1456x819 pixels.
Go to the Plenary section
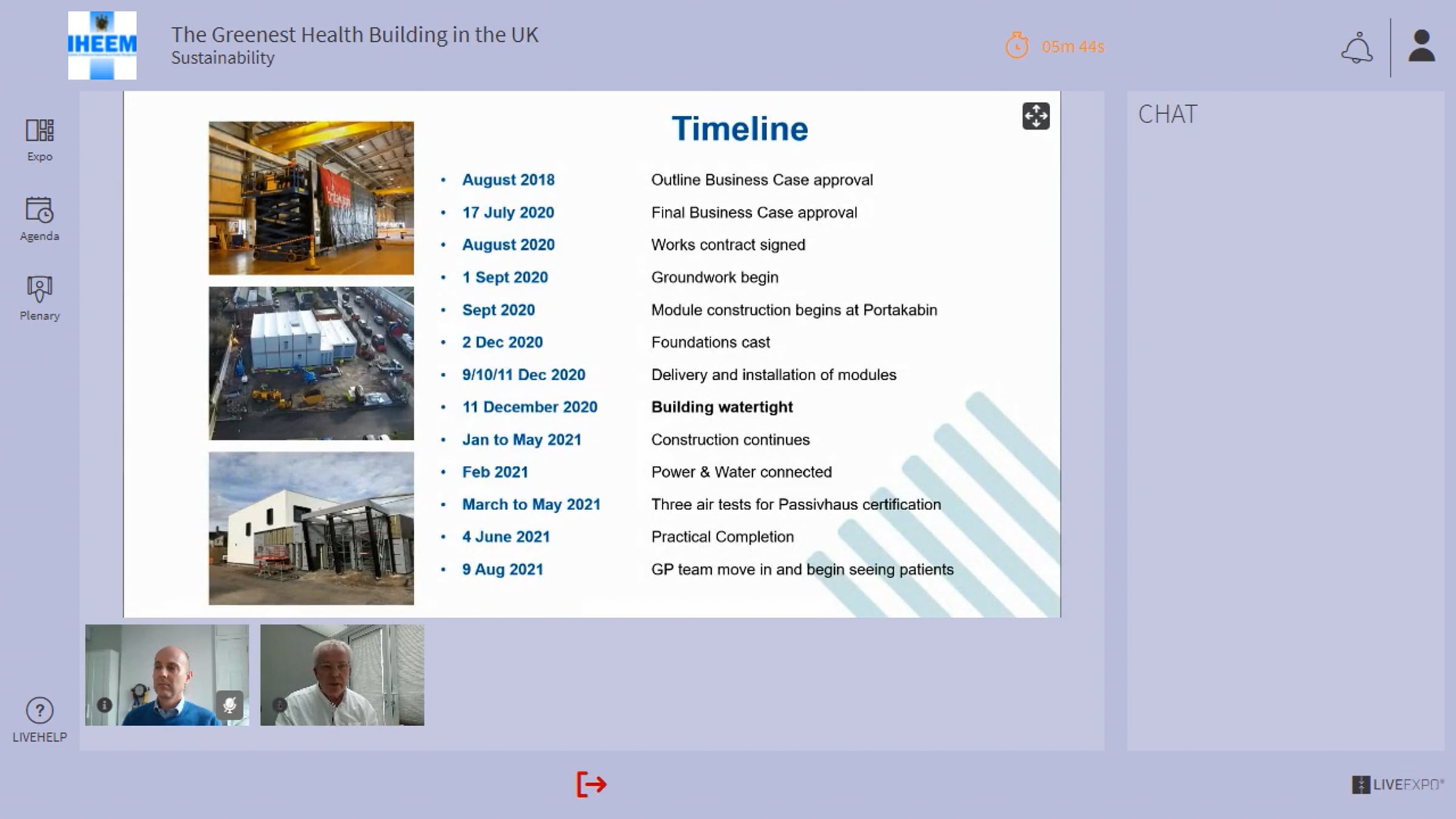[39, 298]
